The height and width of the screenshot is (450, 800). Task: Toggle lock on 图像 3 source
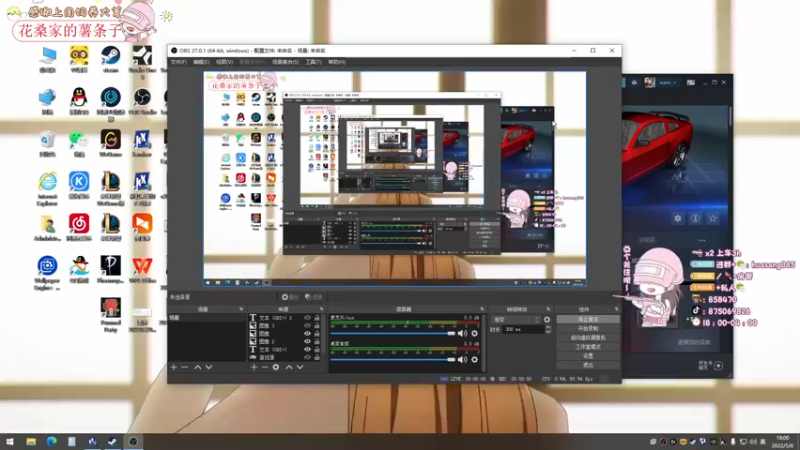[317, 326]
